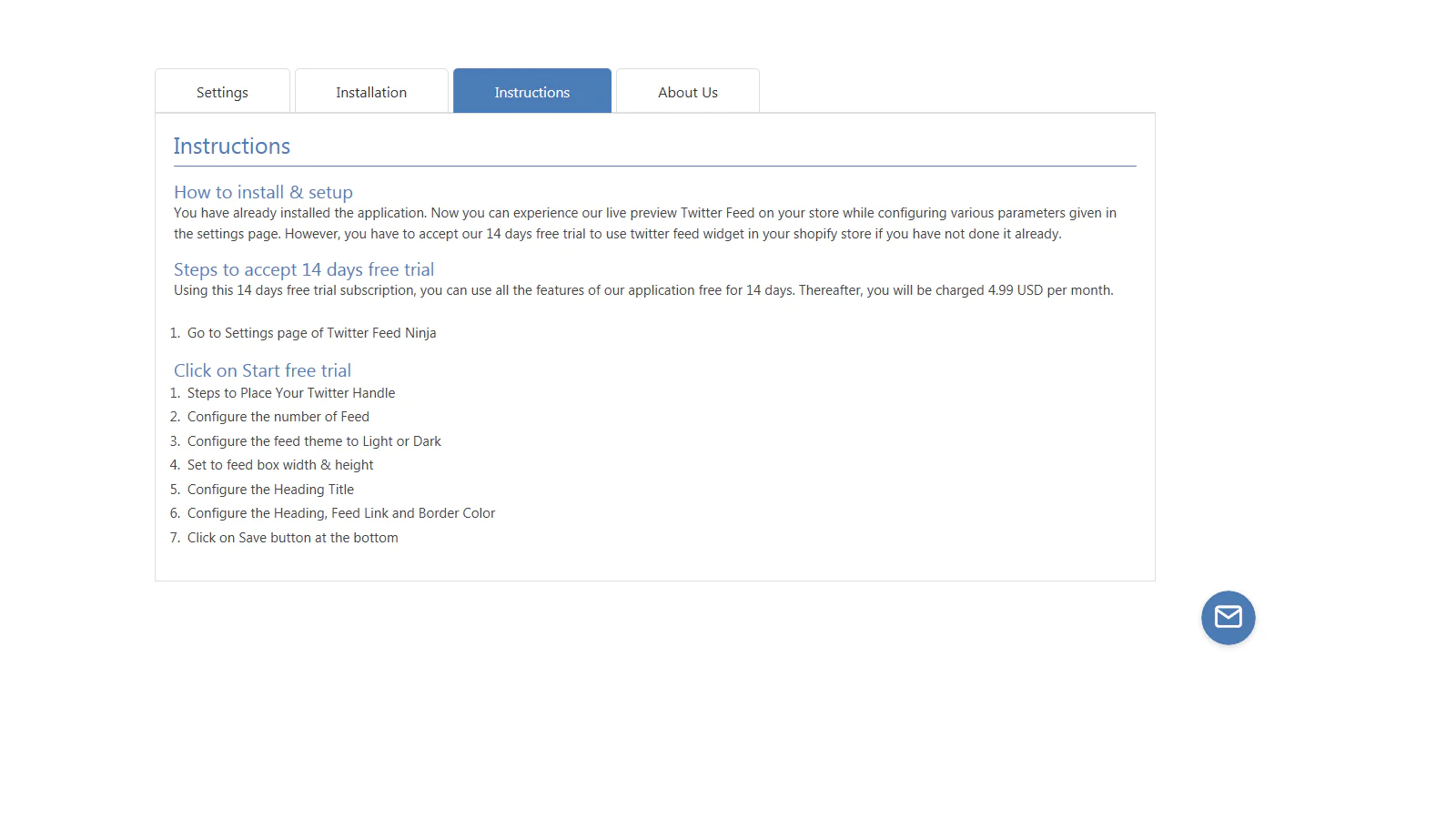
Task: Go to the About Us tab
Action: tap(688, 92)
